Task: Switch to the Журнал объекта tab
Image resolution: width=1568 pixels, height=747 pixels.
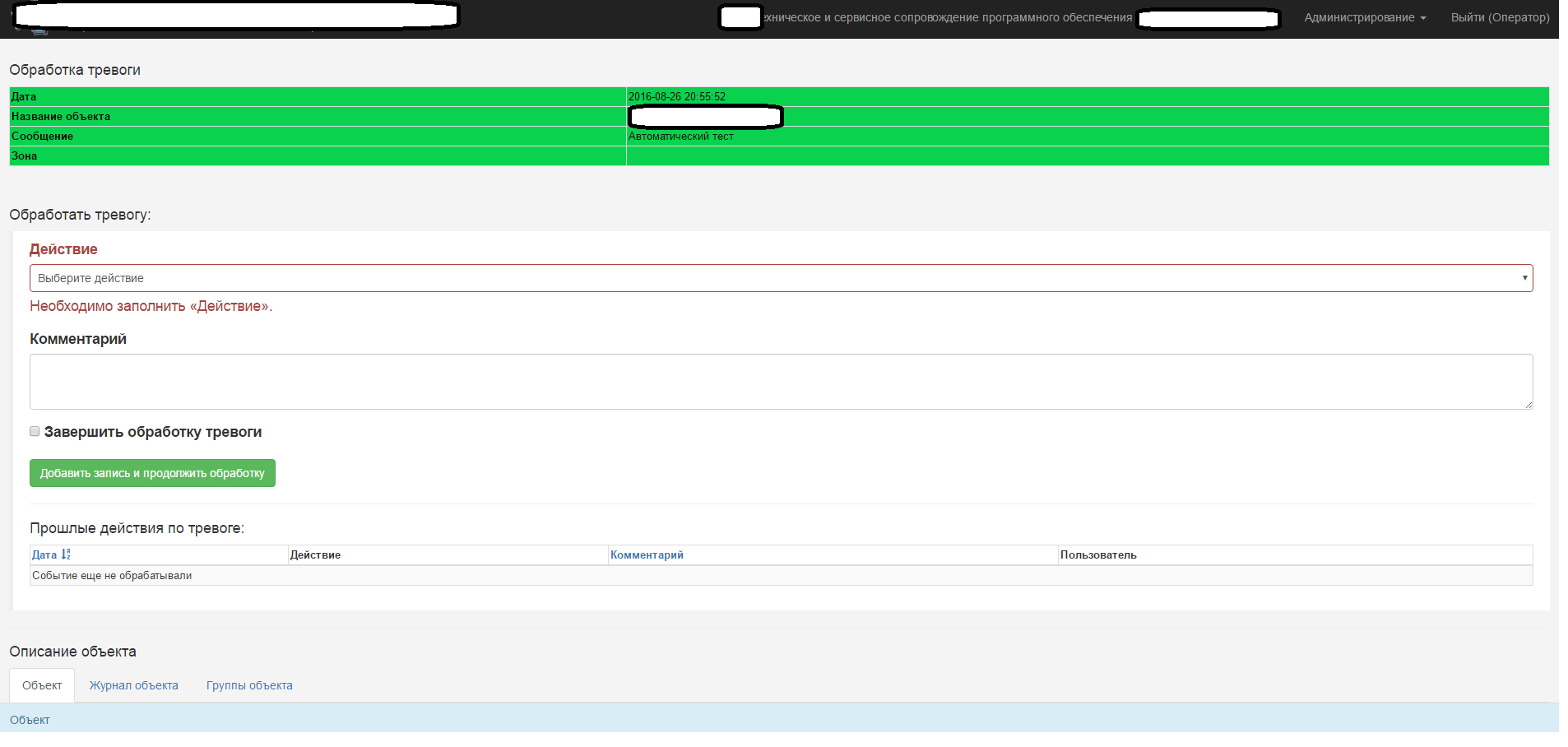Action: tap(133, 685)
